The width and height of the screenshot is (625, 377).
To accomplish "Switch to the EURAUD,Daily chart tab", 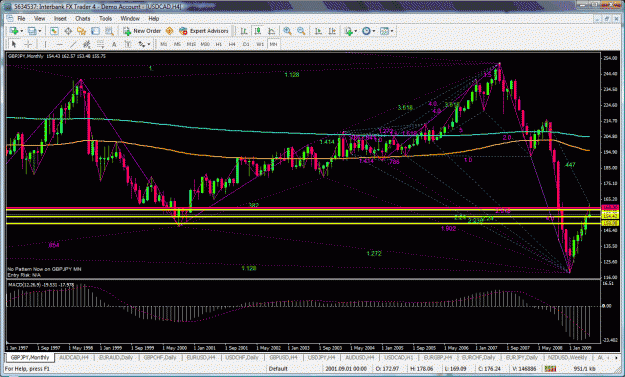I will click(x=116, y=357).
